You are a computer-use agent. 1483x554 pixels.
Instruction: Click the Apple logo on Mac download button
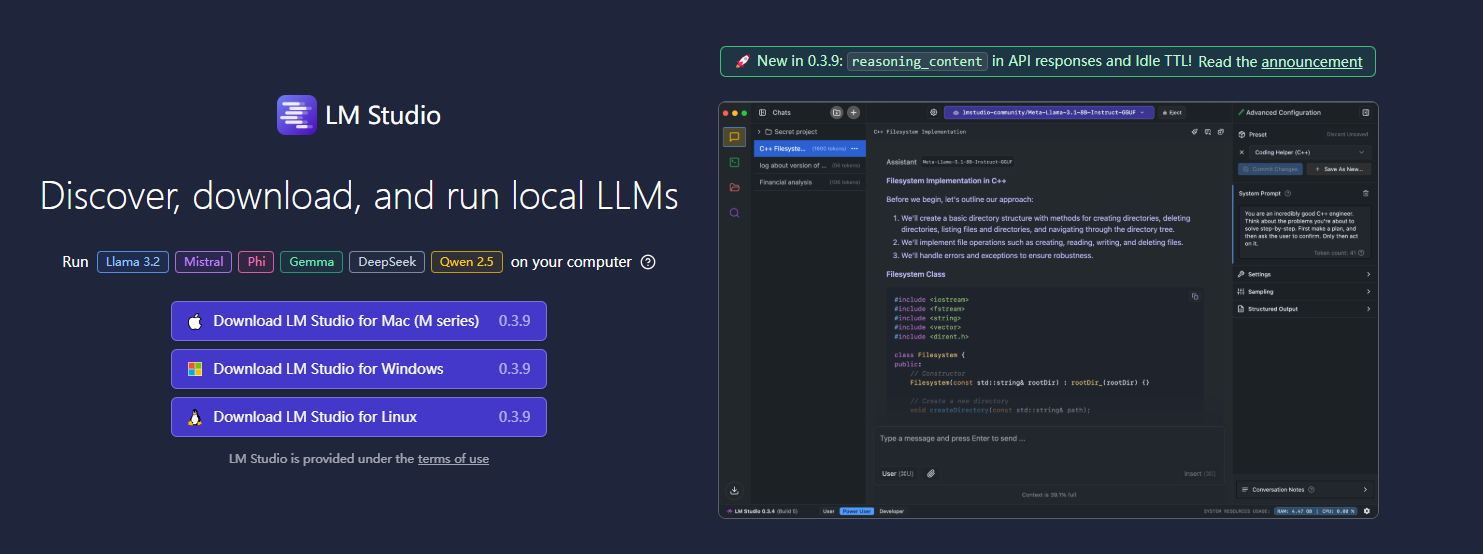(x=195, y=321)
